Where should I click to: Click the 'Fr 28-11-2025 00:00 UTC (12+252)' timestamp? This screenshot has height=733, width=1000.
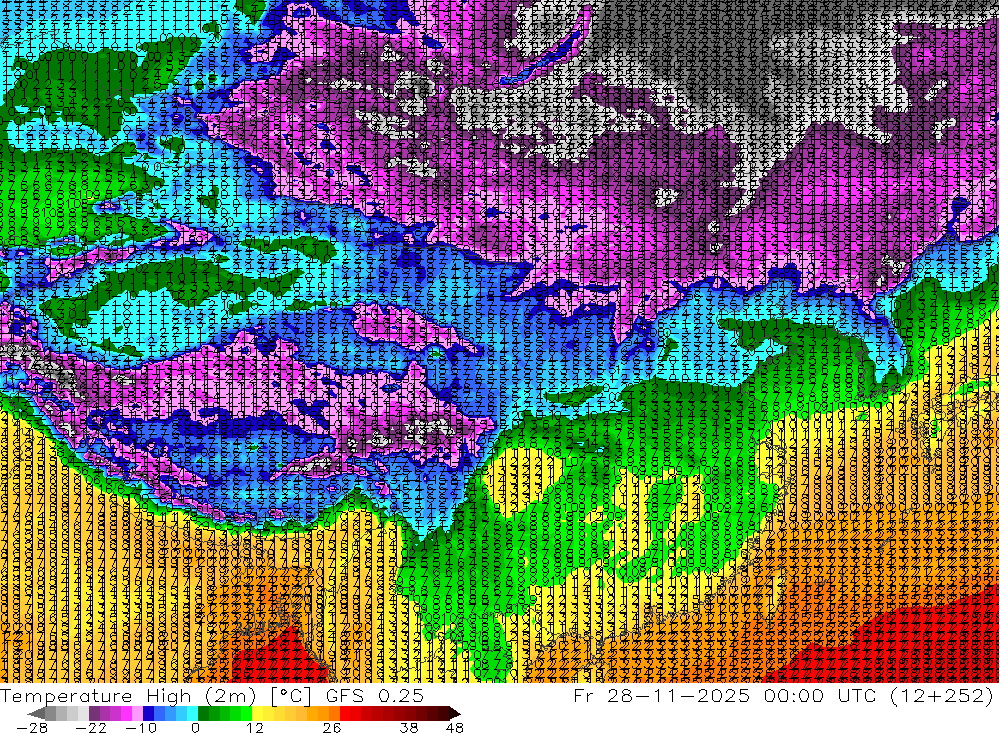pyautogui.click(x=784, y=695)
